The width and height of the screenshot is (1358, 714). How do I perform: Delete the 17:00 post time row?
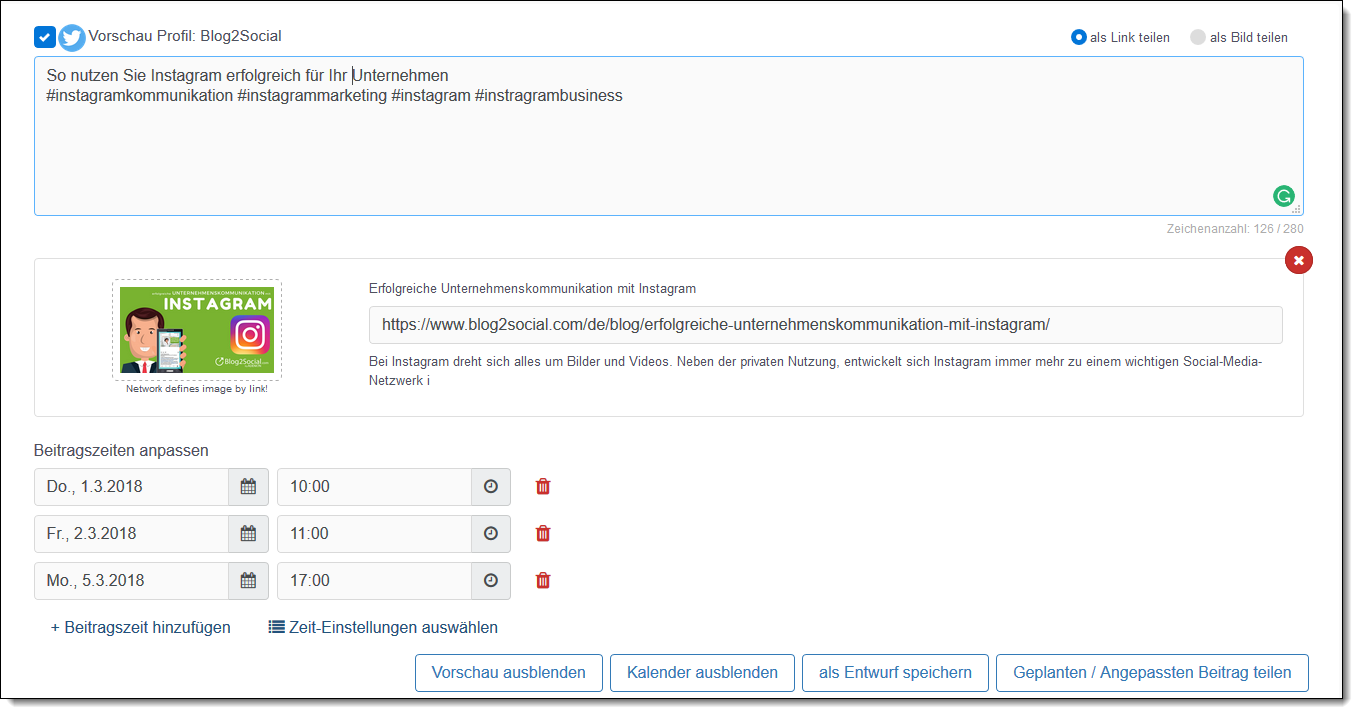[543, 581]
